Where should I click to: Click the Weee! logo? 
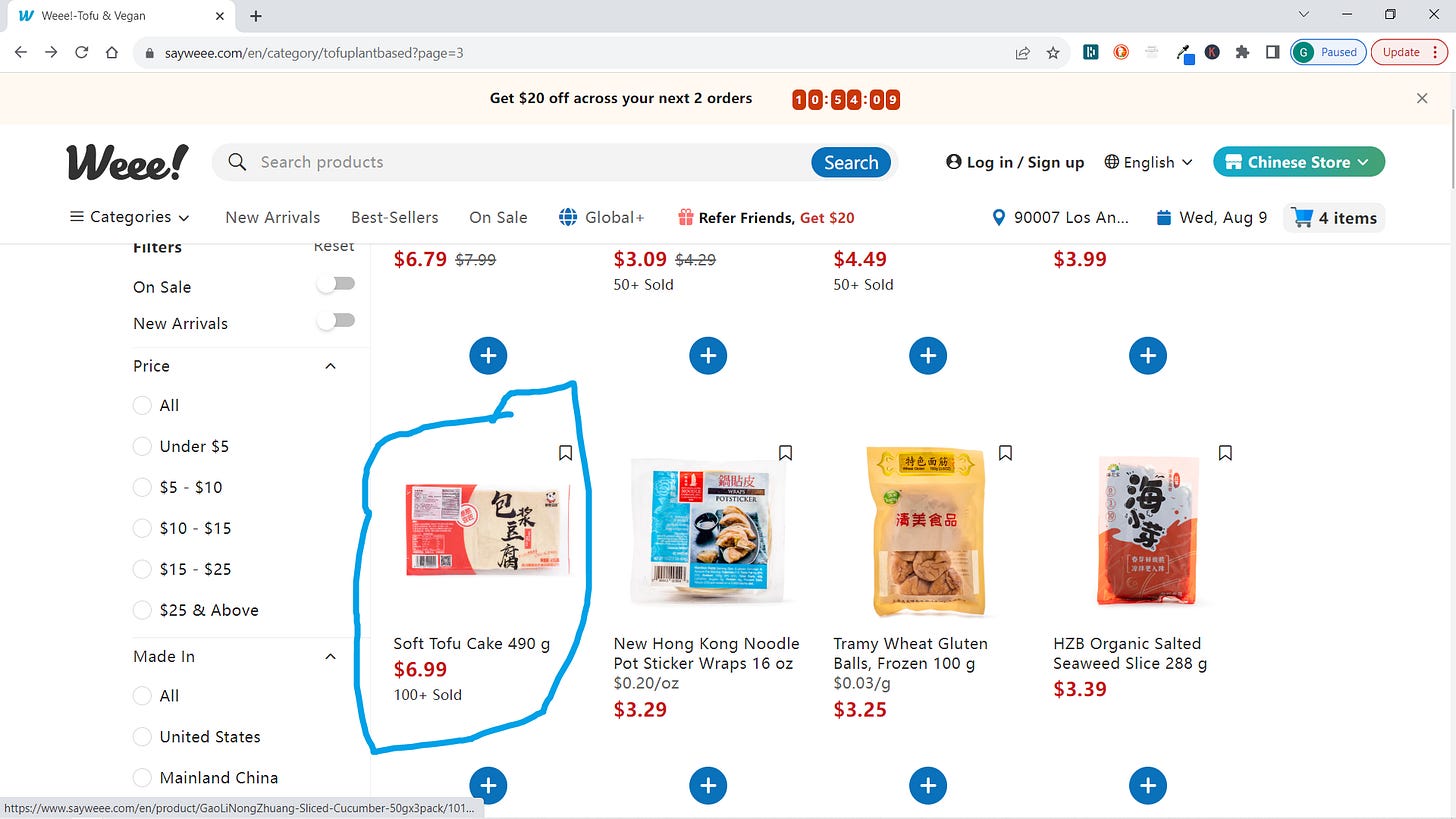(127, 162)
